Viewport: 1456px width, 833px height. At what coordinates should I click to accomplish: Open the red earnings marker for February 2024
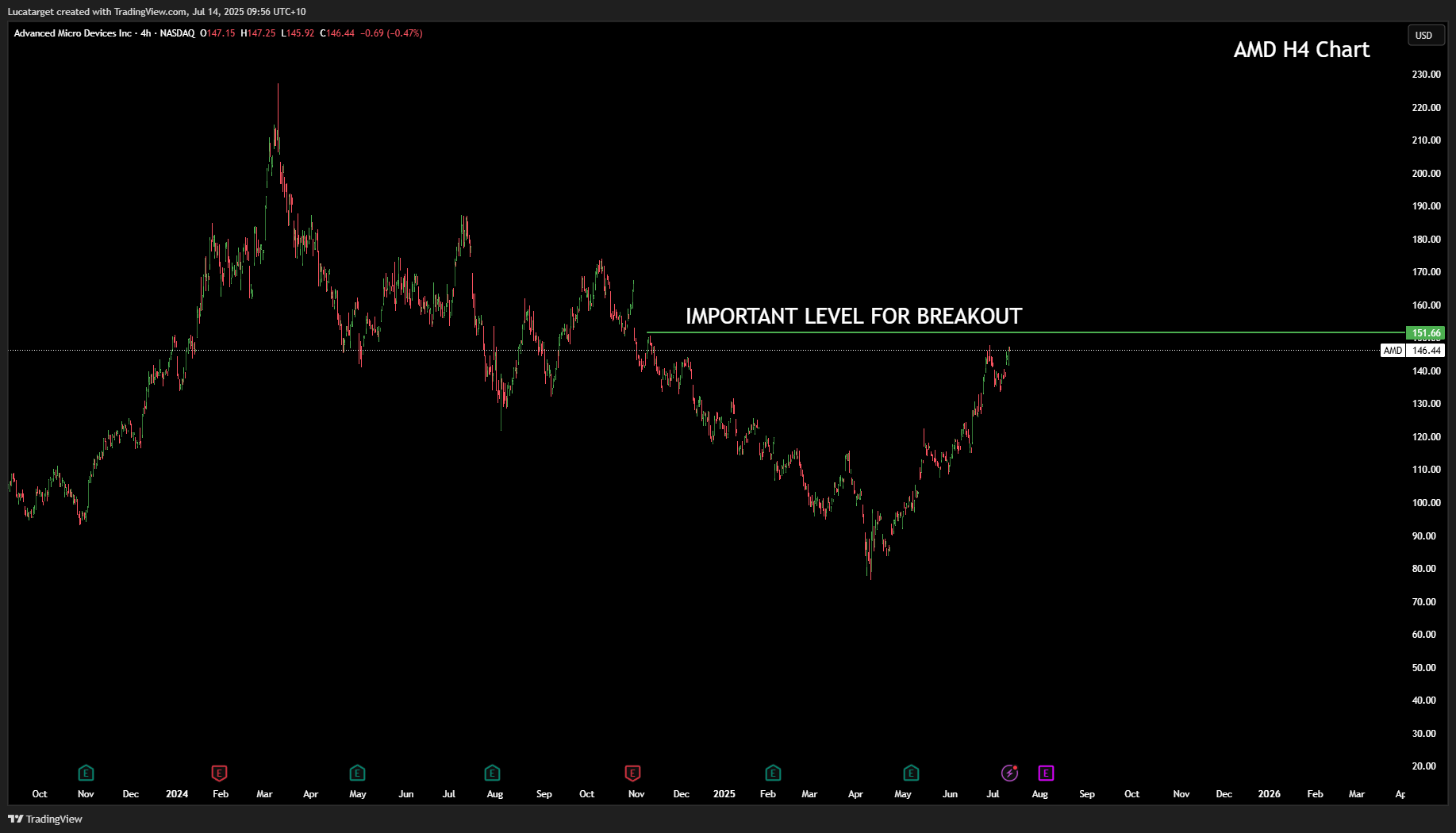pyautogui.click(x=220, y=773)
